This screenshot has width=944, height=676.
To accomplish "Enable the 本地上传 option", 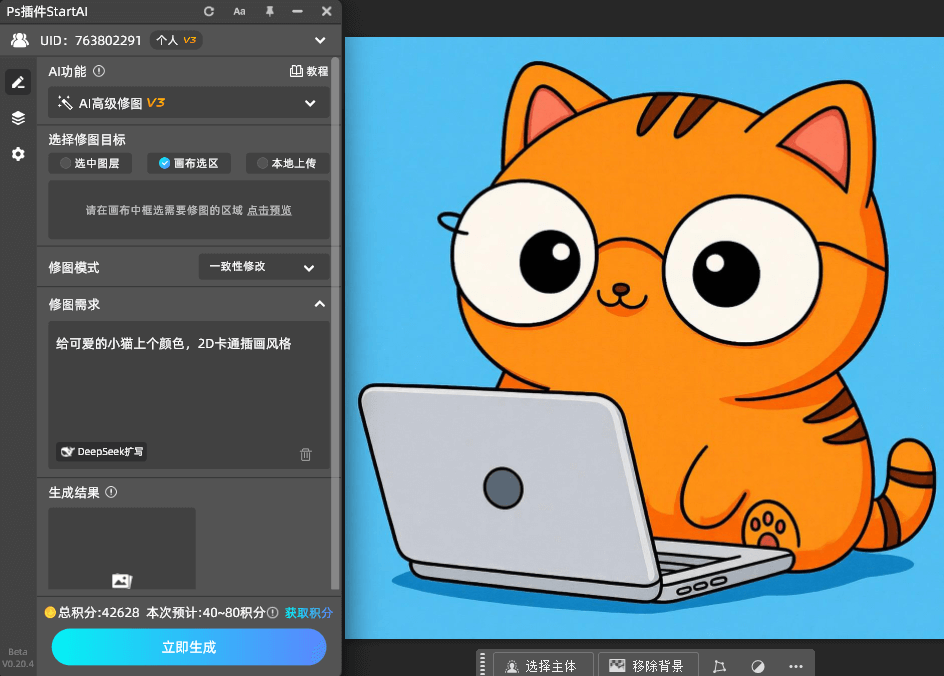I will pyautogui.click(x=287, y=163).
